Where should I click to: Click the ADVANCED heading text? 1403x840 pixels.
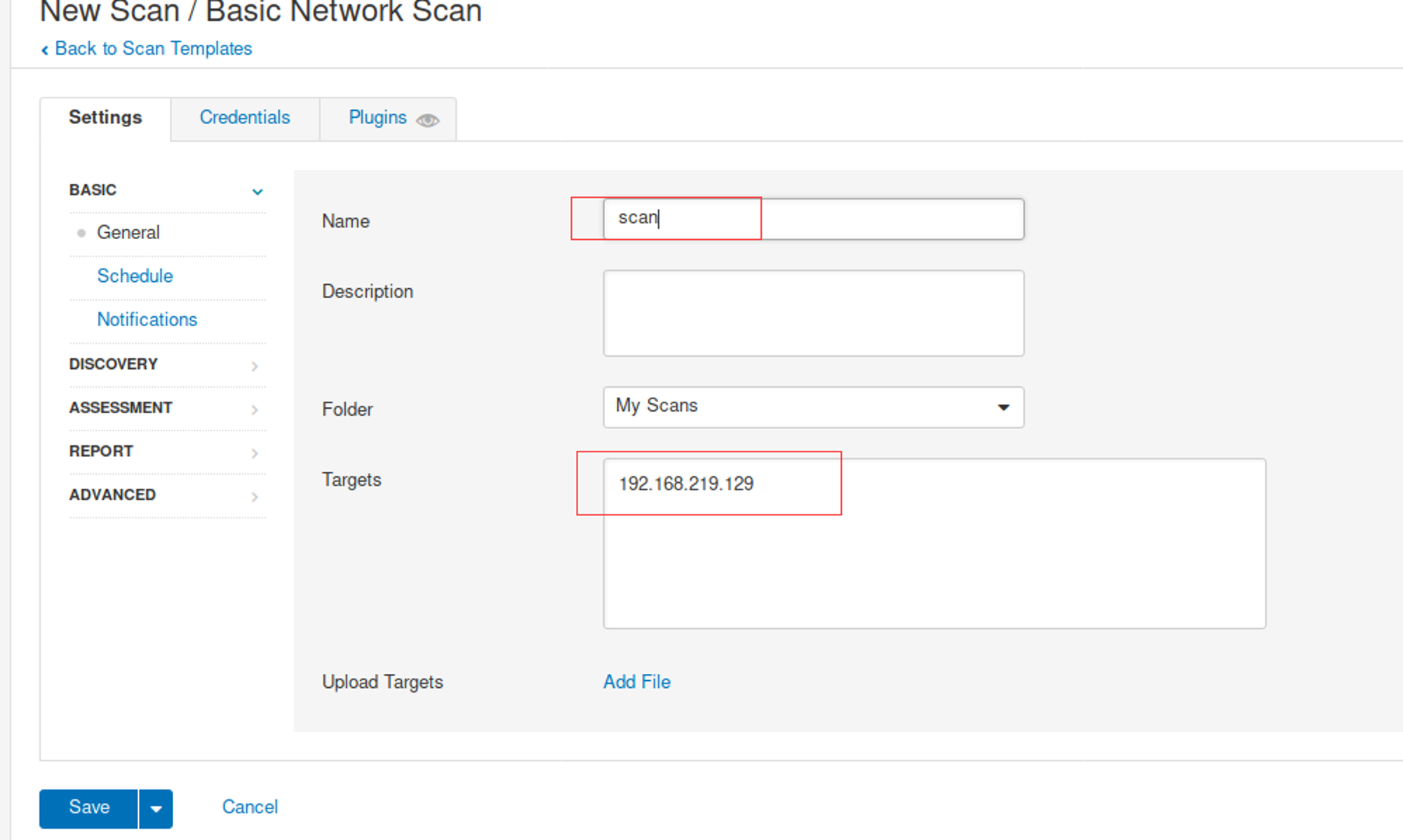pos(112,494)
